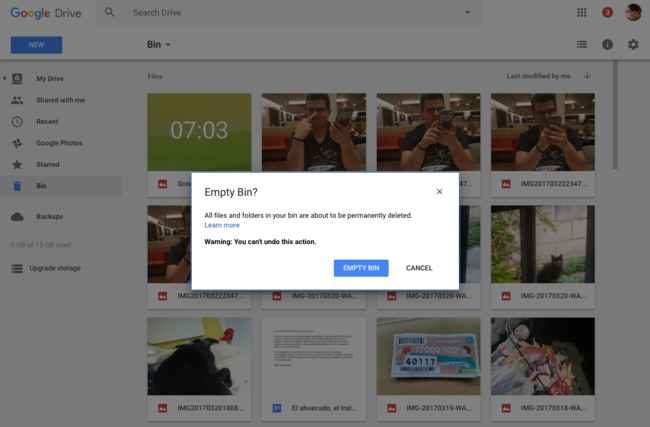Expand the My Drive tree arrow
The height and width of the screenshot is (427, 650).
(5, 78)
